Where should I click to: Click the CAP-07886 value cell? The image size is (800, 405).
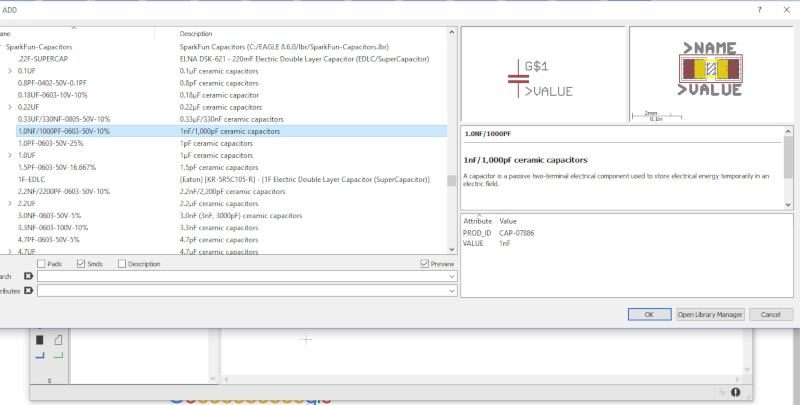516,233
